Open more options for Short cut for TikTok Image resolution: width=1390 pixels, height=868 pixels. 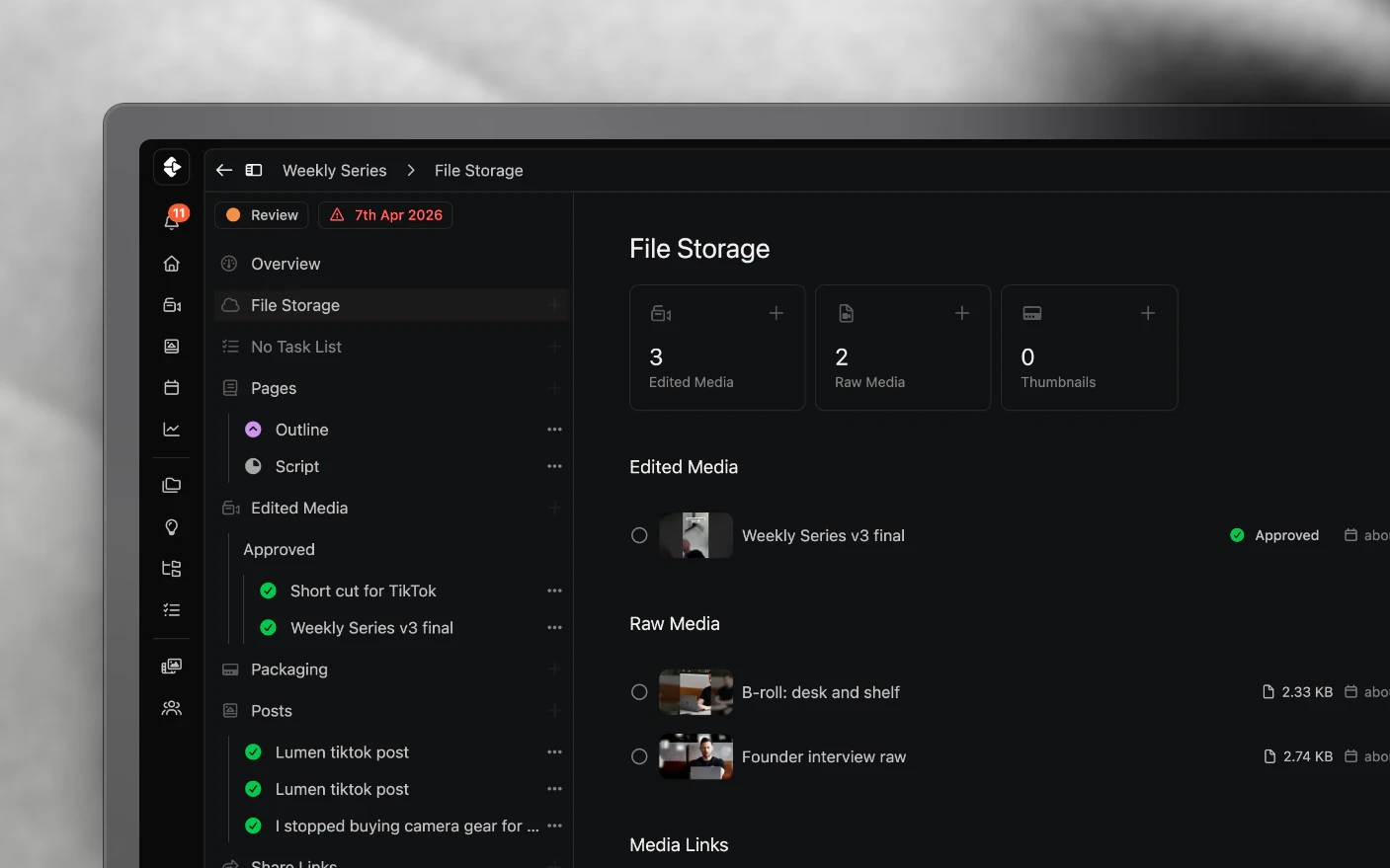[x=554, y=591]
